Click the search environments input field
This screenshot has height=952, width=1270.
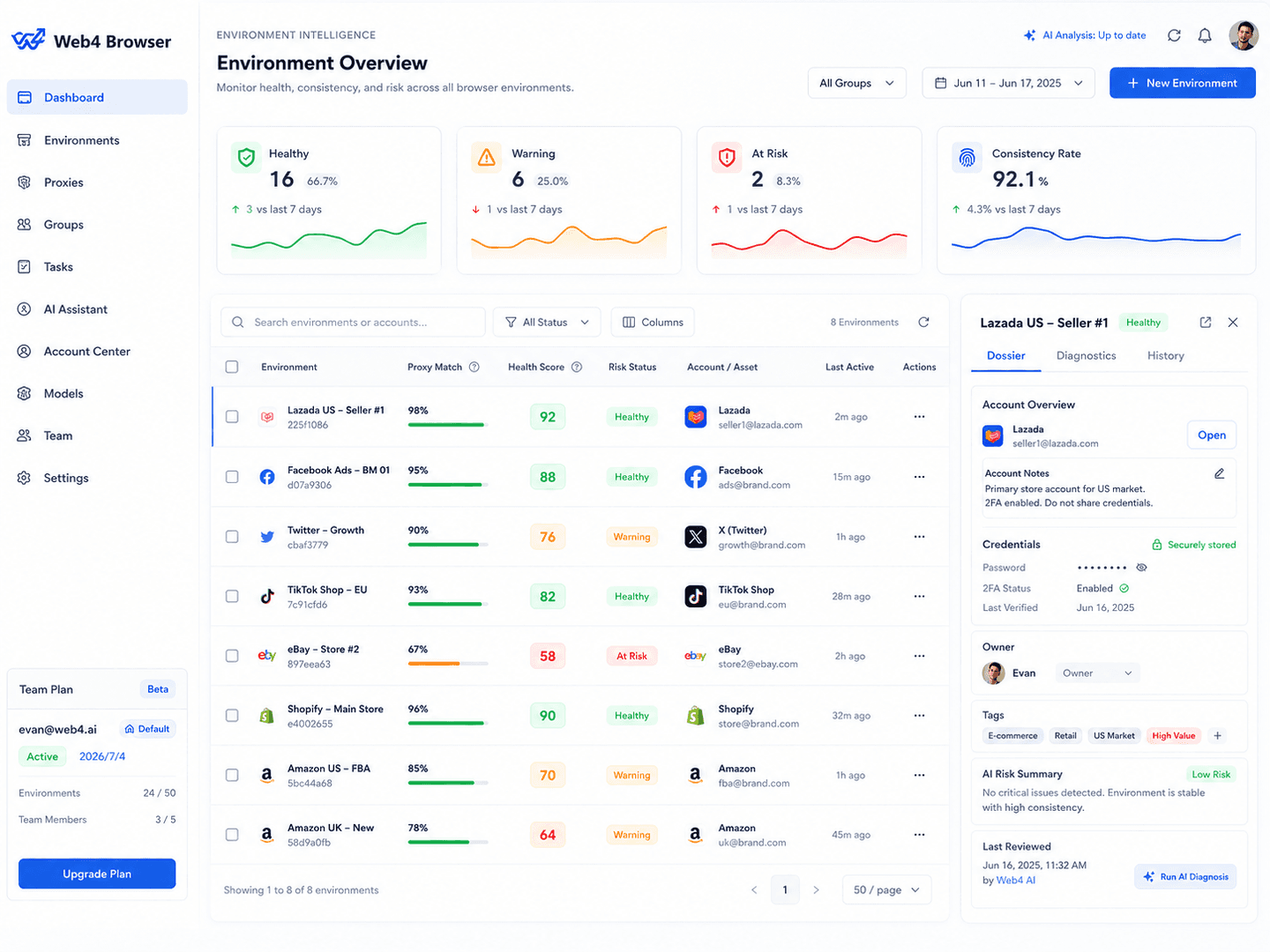coord(353,323)
